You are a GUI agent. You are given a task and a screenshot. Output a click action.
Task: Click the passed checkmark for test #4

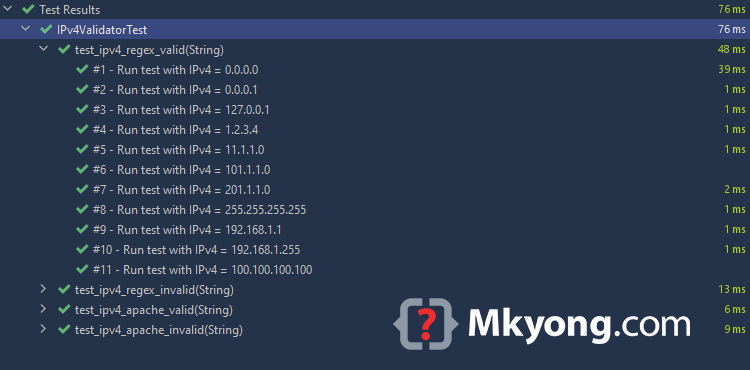(82, 129)
